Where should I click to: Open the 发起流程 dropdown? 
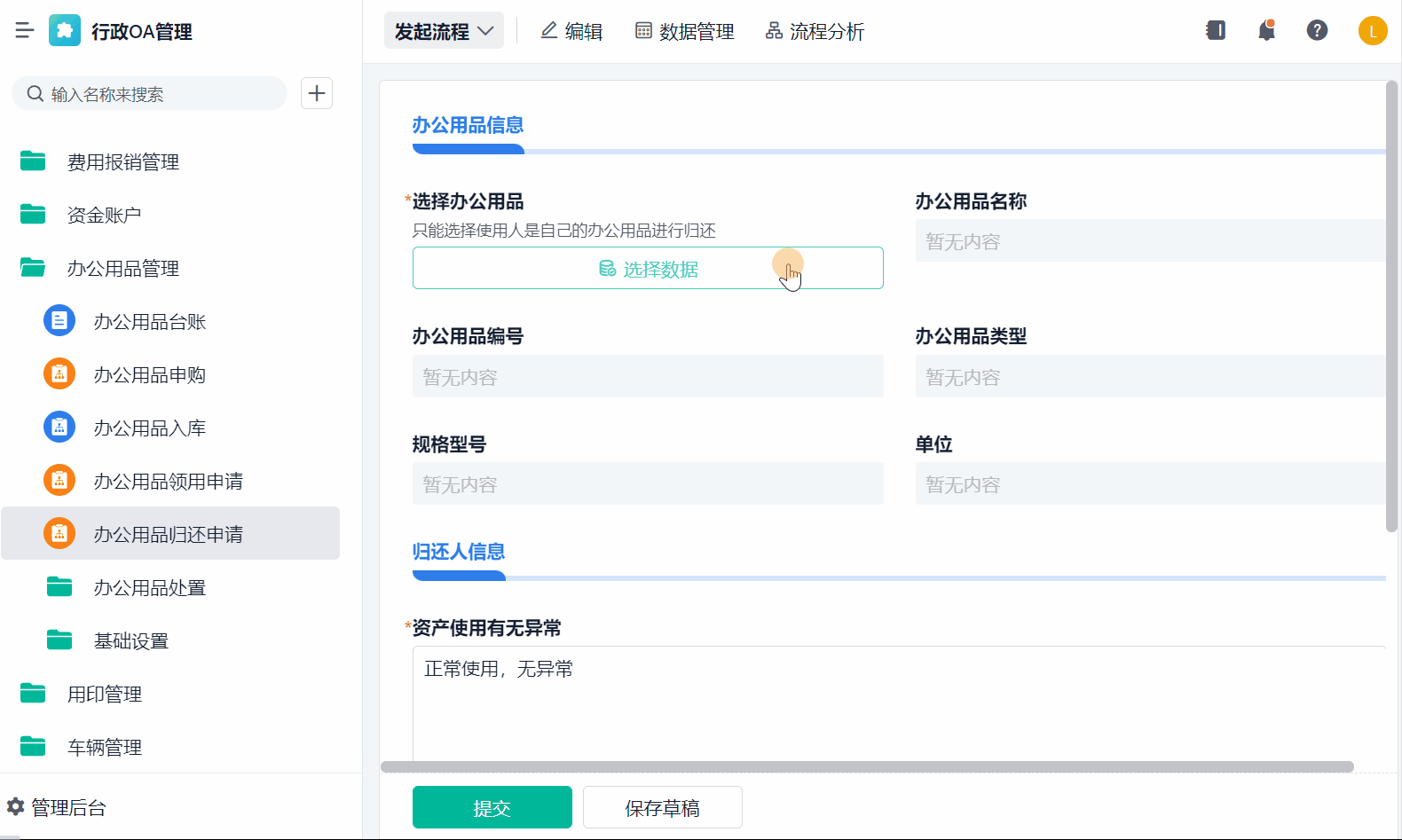click(x=444, y=31)
